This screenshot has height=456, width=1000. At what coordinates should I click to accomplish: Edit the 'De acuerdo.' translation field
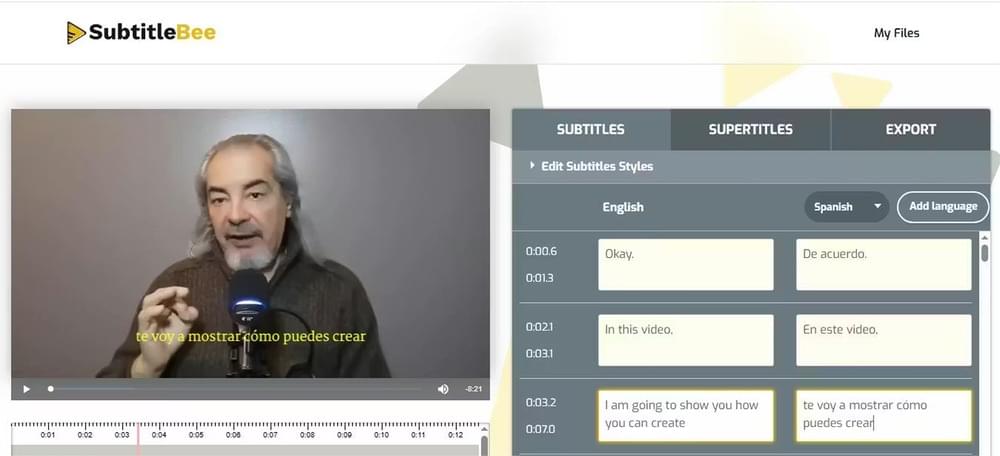(883, 265)
